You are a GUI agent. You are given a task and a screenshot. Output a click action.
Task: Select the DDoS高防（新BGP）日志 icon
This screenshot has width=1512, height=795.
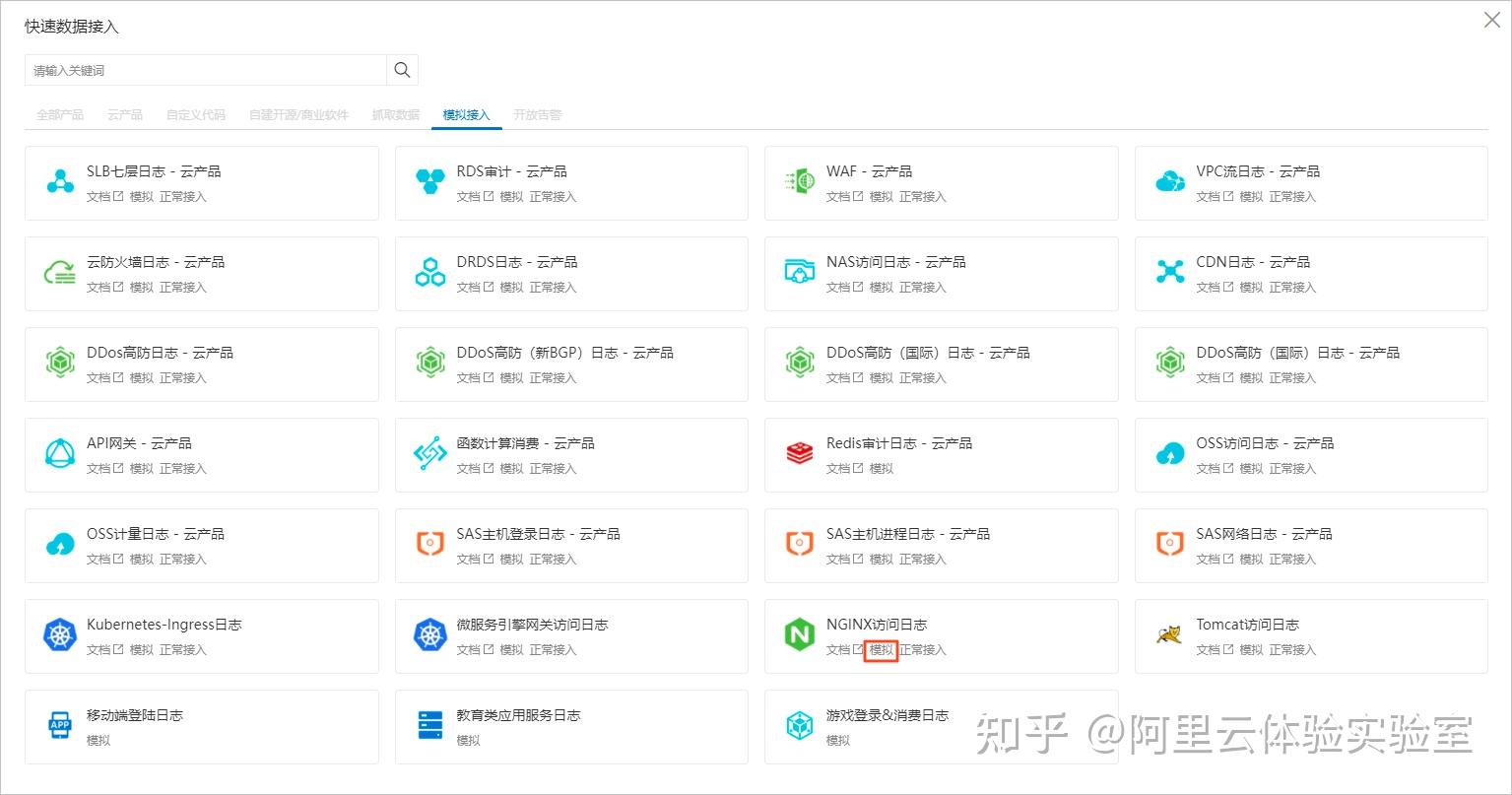tap(430, 364)
